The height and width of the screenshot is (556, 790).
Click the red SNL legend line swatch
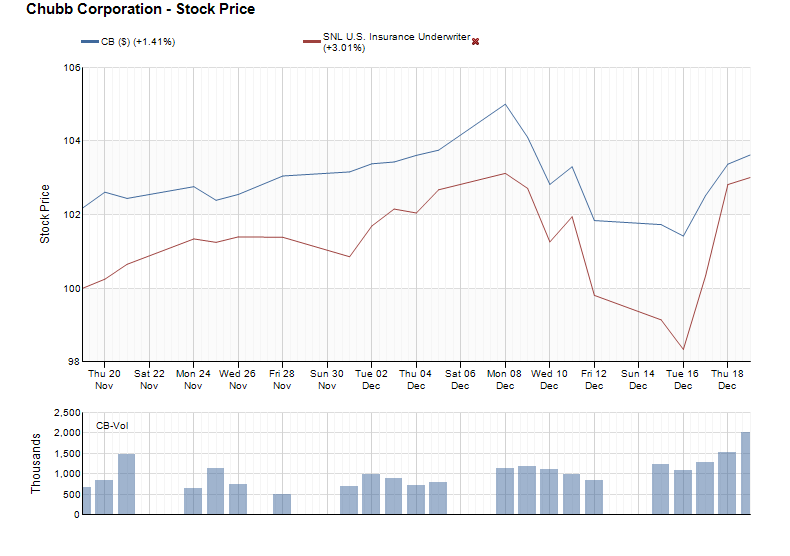(x=311, y=42)
